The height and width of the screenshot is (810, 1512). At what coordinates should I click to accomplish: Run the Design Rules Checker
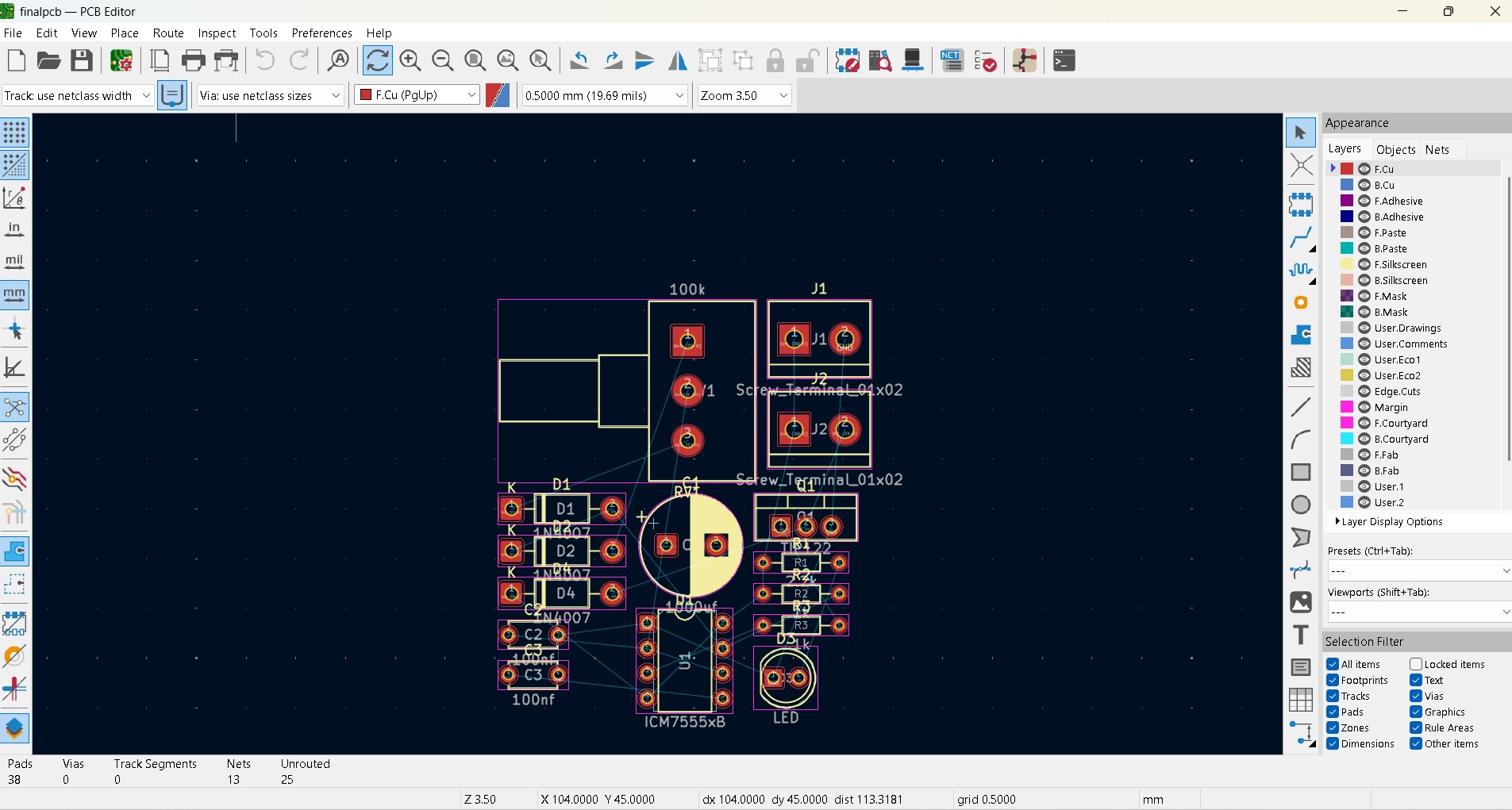[x=987, y=60]
